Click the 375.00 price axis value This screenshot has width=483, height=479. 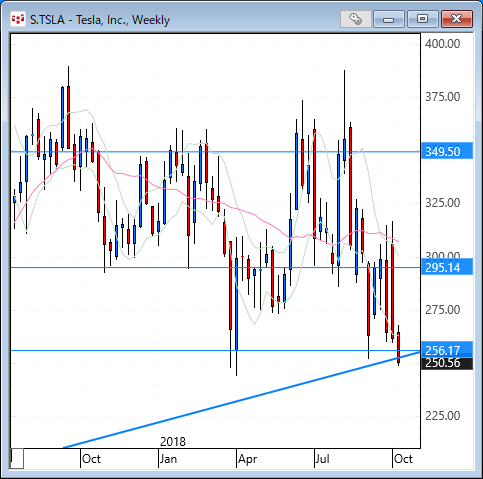[x=443, y=97]
